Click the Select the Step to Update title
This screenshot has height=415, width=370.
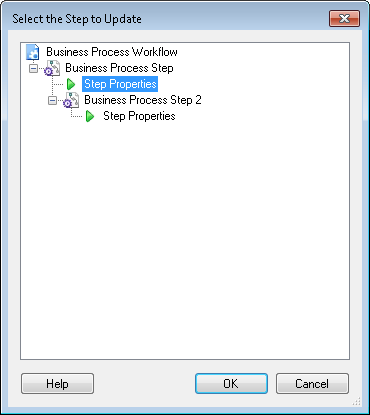point(77,19)
